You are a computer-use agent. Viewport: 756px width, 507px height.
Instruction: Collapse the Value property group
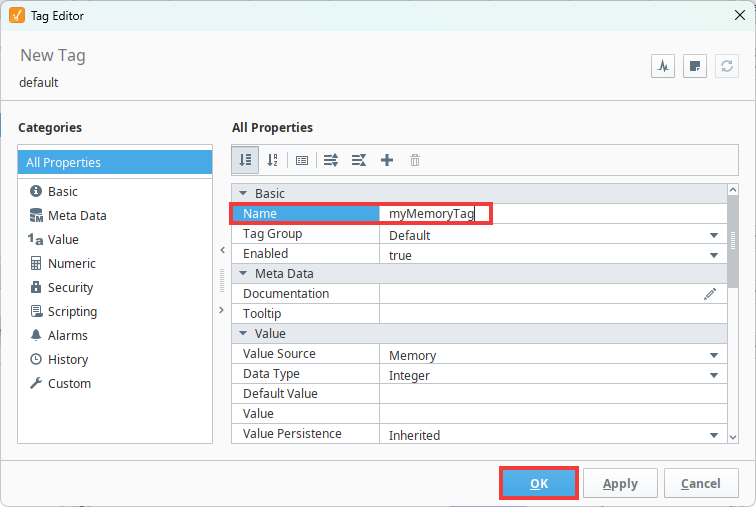click(x=243, y=334)
